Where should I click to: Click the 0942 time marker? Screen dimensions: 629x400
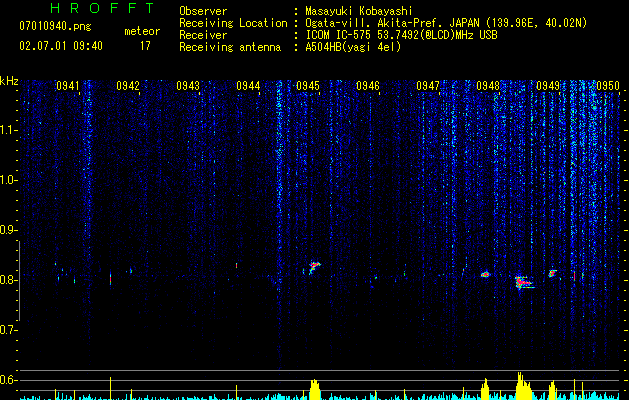coord(128,85)
